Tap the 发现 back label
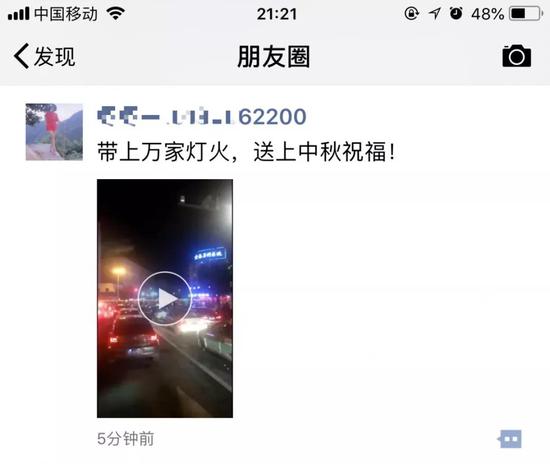Viewport: 550px width, 464px height. pyautogui.click(x=54, y=56)
